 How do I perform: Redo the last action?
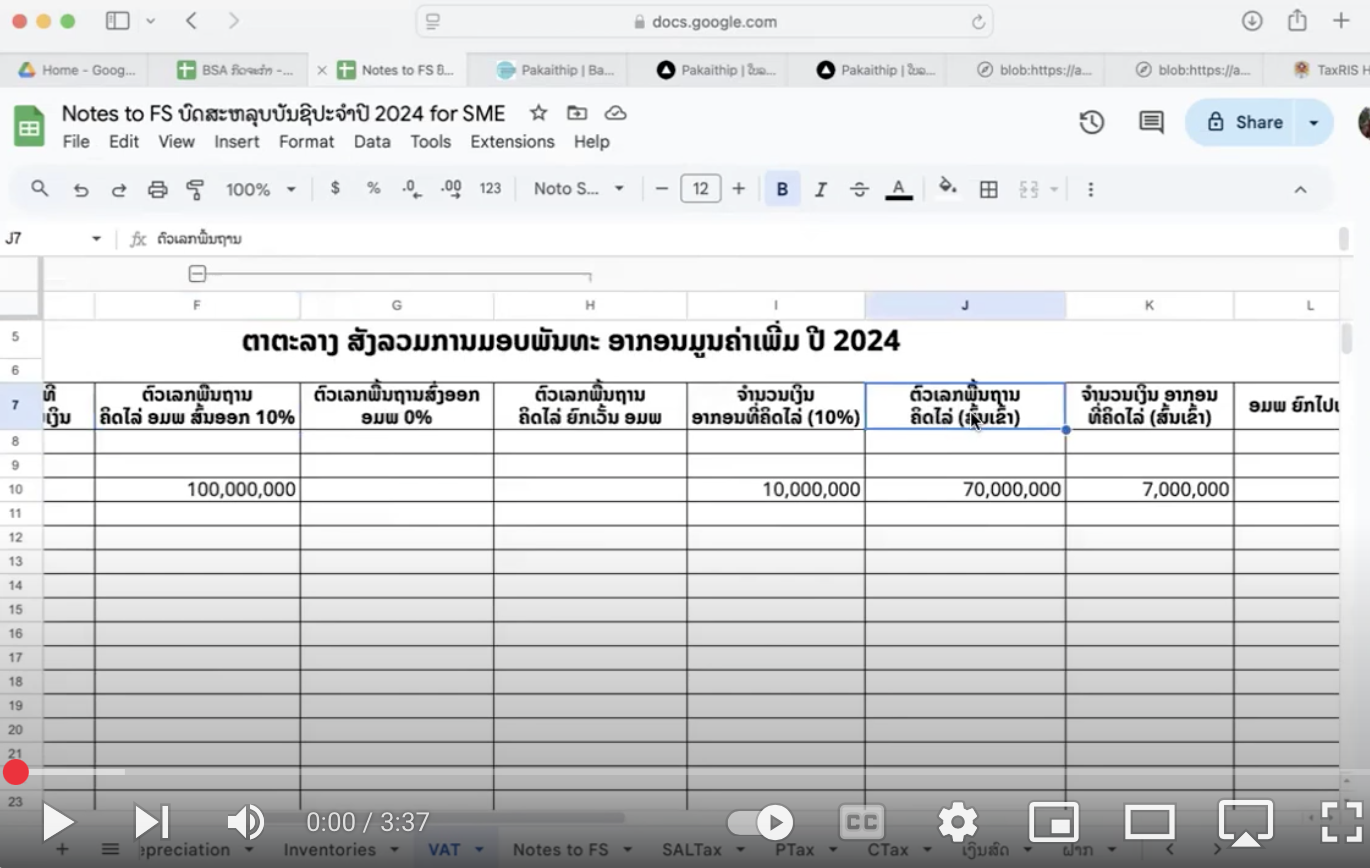coord(119,189)
